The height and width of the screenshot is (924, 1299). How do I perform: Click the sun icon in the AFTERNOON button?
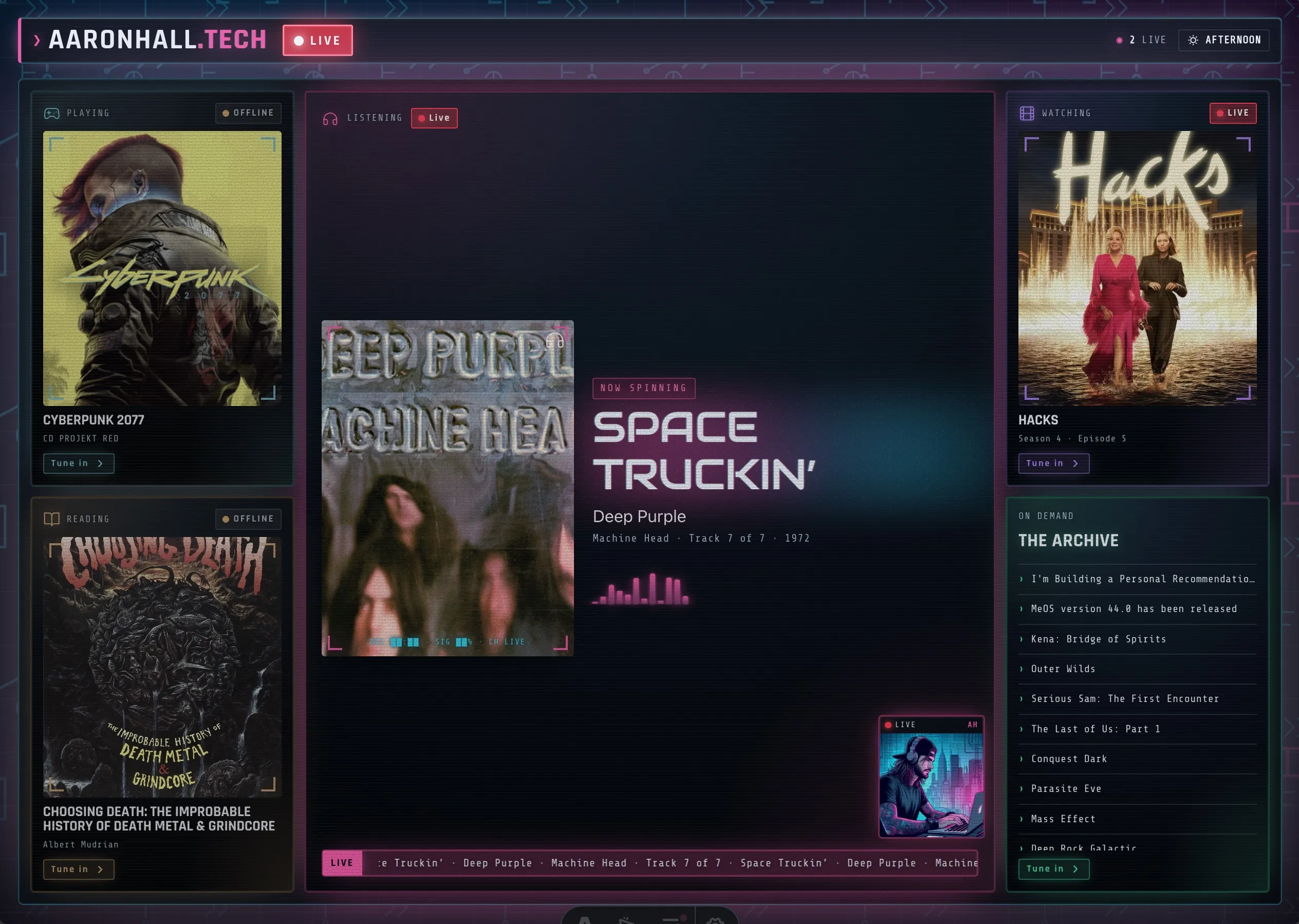(1193, 40)
